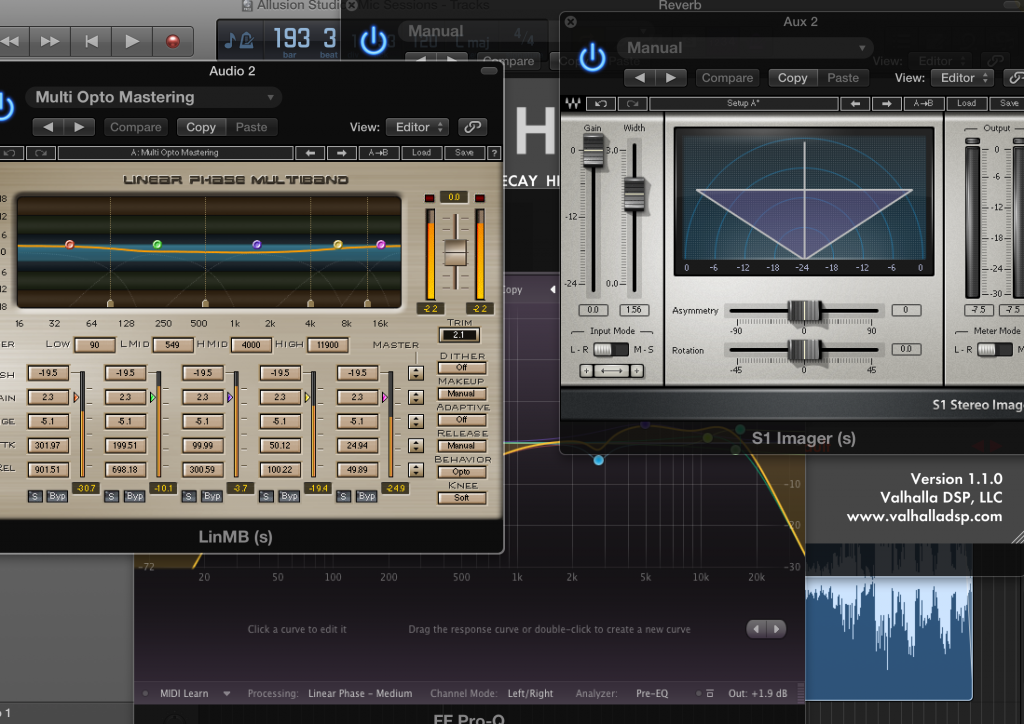Click the link icon in the Audio 2 window
The image size is (1024, 724).
pos(472,127)
